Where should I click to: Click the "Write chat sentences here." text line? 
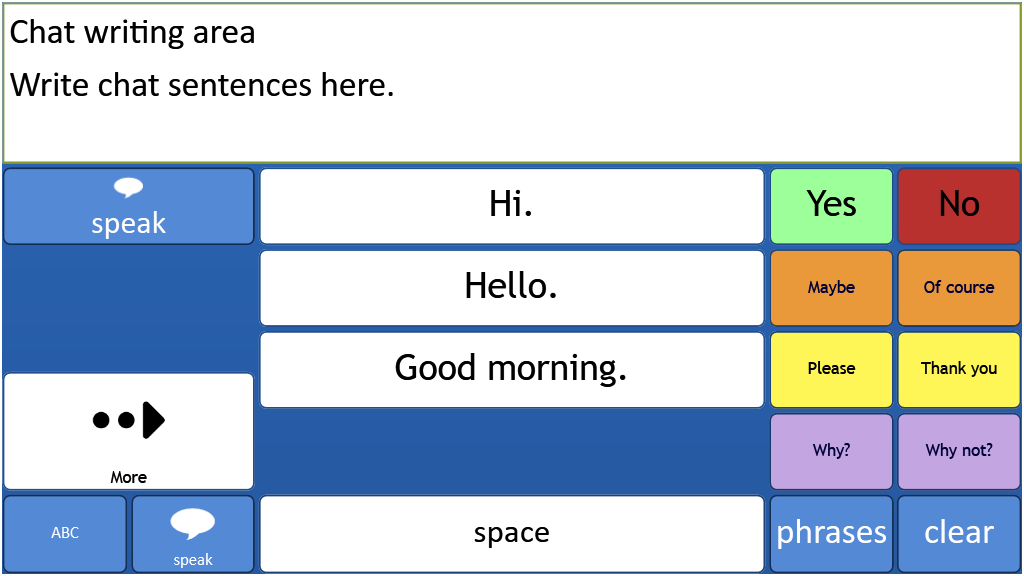click(x=203, y=85)
